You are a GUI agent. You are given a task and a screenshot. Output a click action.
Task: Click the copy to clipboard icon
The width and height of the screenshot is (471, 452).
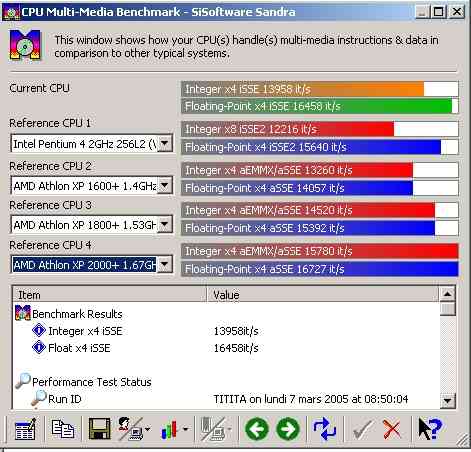point(63,429)
